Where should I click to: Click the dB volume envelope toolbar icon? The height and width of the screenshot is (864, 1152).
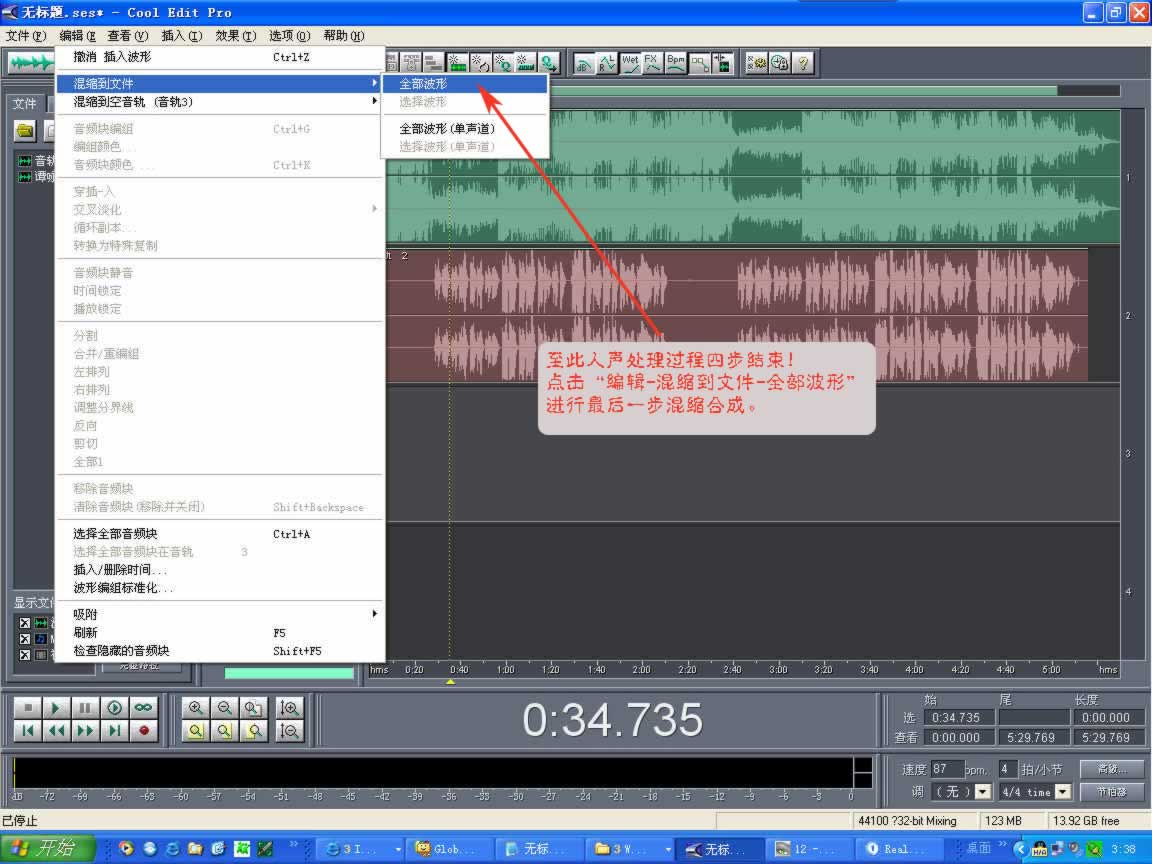click(584, 64)
